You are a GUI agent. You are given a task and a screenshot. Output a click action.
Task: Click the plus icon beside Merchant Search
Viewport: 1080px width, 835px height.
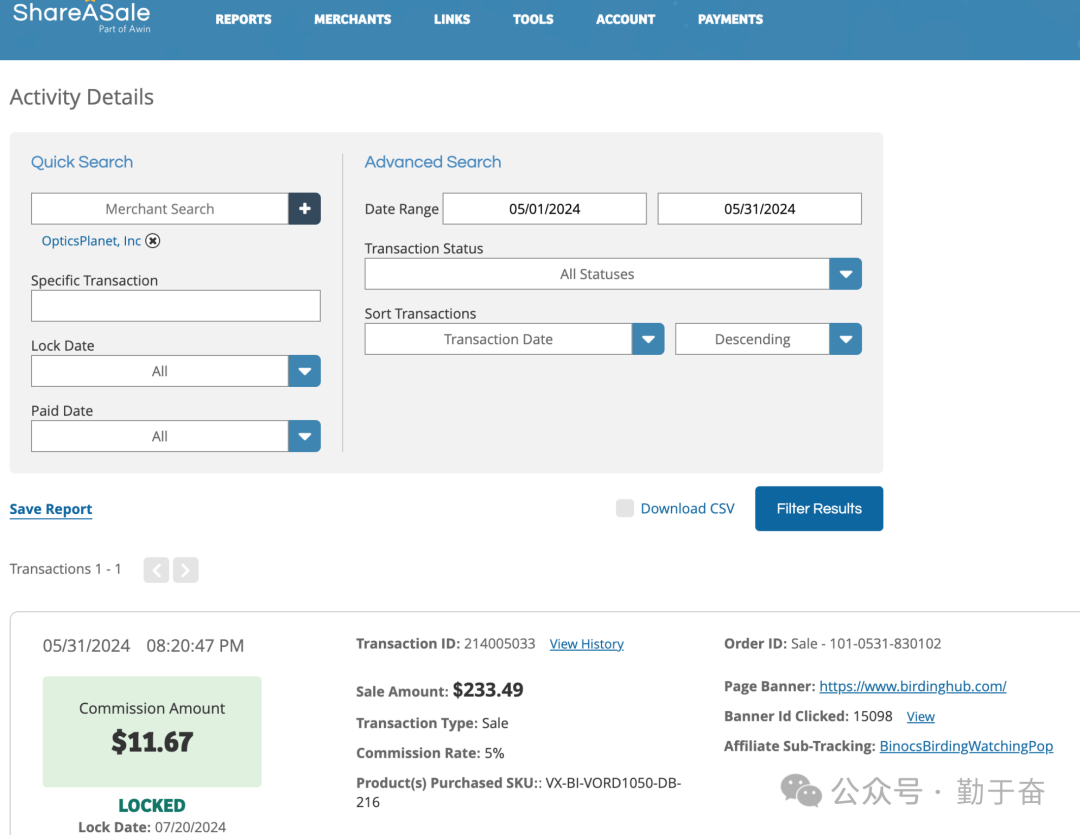click(x=304, y=209)
